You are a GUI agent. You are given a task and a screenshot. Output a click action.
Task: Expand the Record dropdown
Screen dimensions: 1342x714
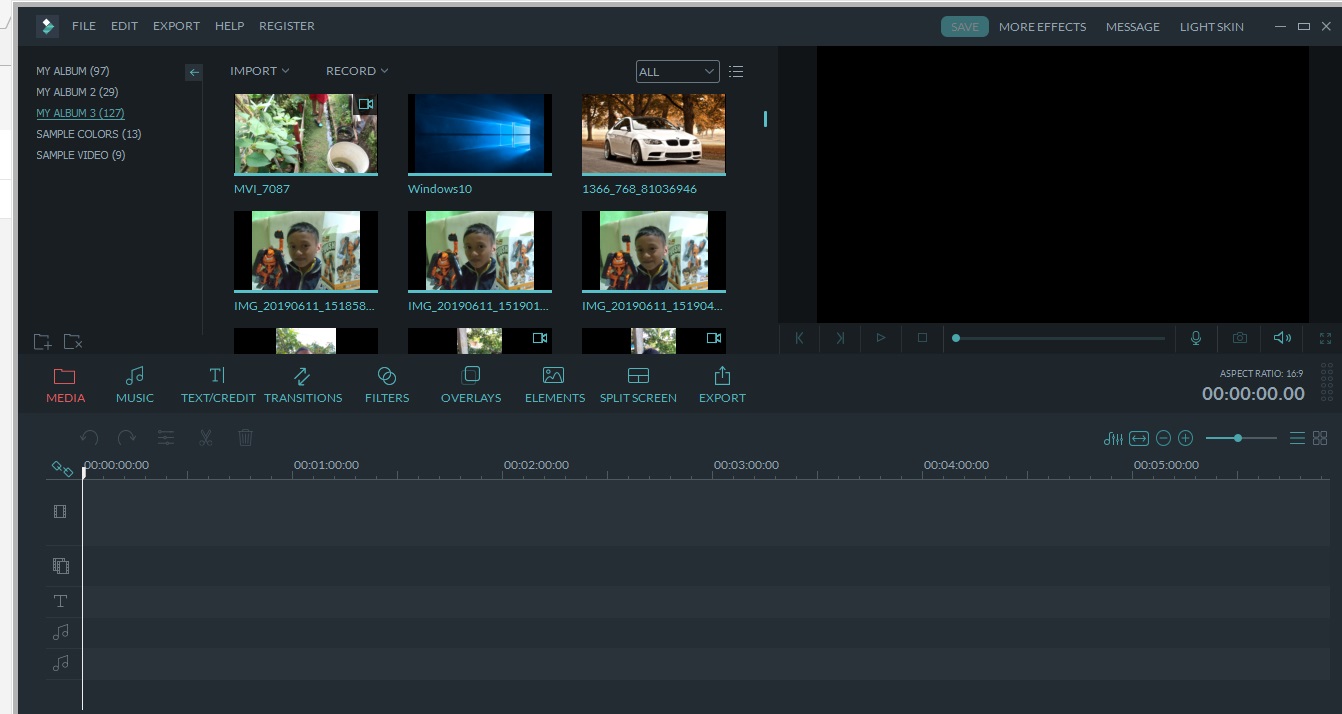pyautogui.click(x=357, y=71)
